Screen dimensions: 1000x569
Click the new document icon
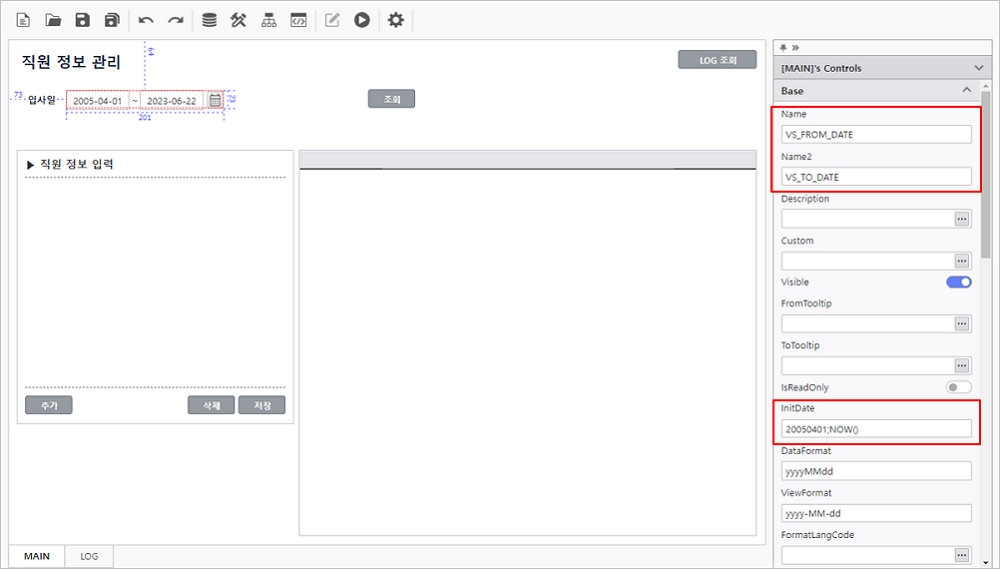pyautogui.click(x=23, y=20)
